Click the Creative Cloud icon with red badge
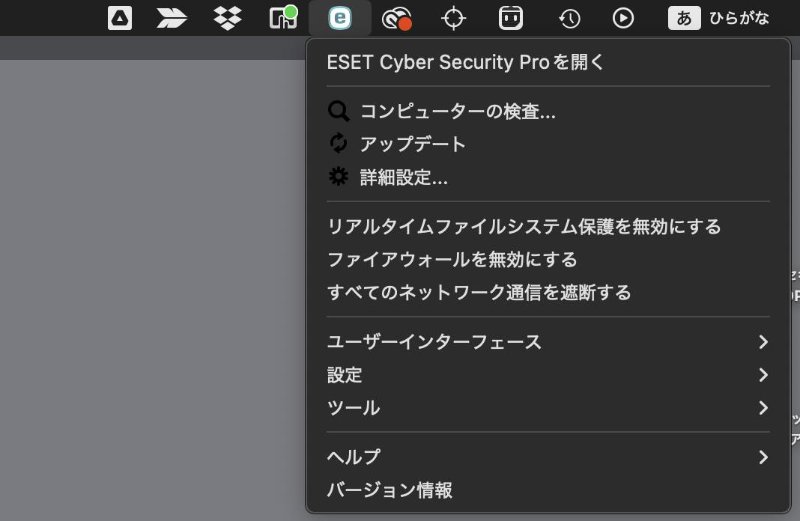Viewport: 800px width, 521px height. pos(398,18)
